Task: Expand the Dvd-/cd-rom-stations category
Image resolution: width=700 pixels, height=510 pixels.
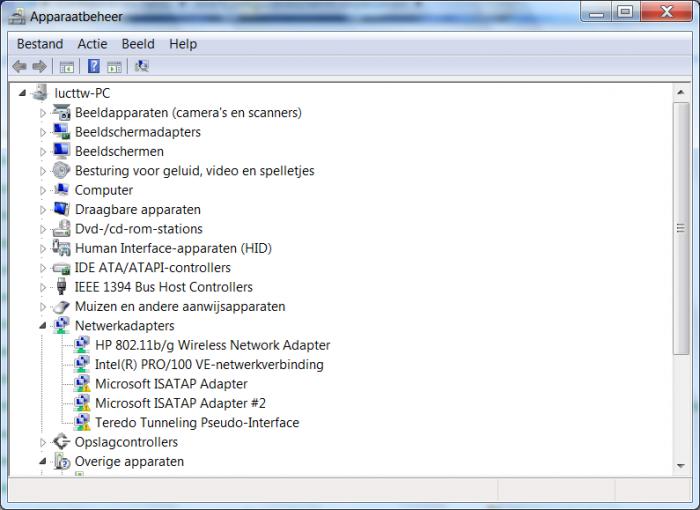Action: point(43,229)
